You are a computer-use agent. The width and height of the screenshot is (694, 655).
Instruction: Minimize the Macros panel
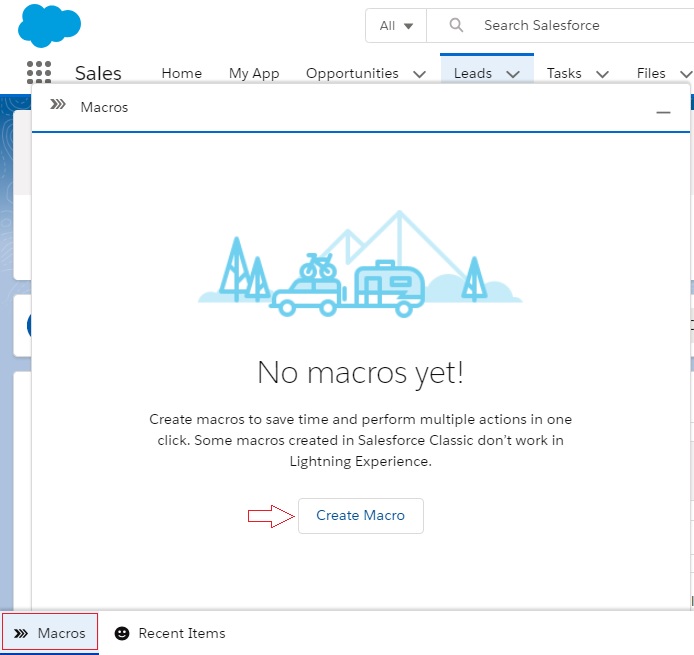coord(663,112)
